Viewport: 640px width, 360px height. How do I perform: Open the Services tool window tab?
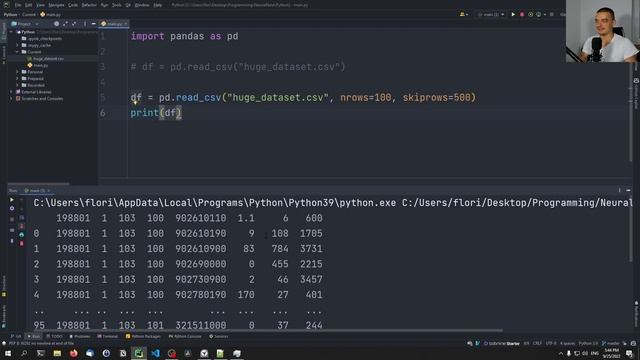[219, 336]
